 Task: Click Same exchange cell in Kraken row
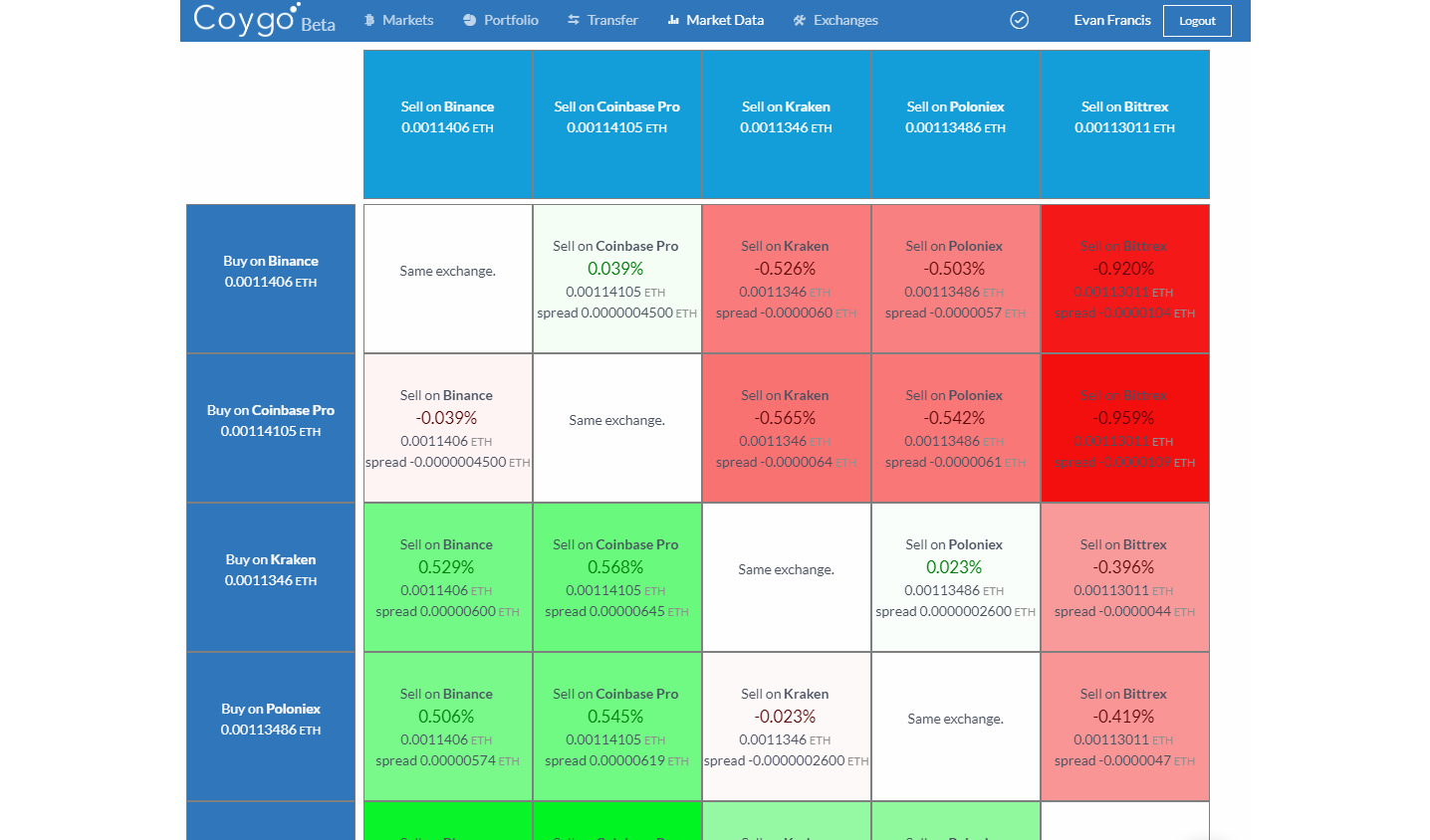tap(787, 577)
